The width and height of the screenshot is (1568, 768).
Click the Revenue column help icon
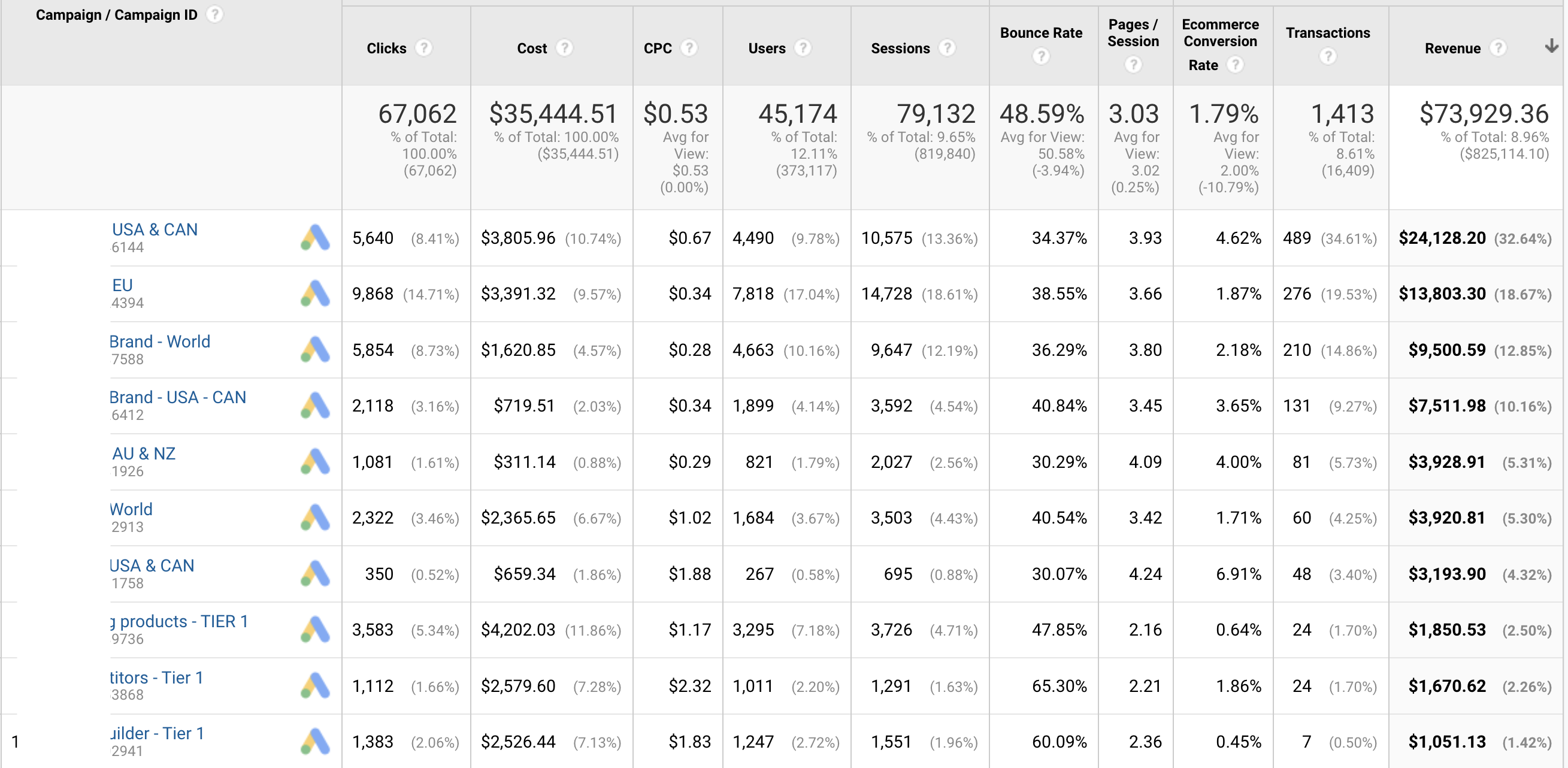[x=1500, y=48]
